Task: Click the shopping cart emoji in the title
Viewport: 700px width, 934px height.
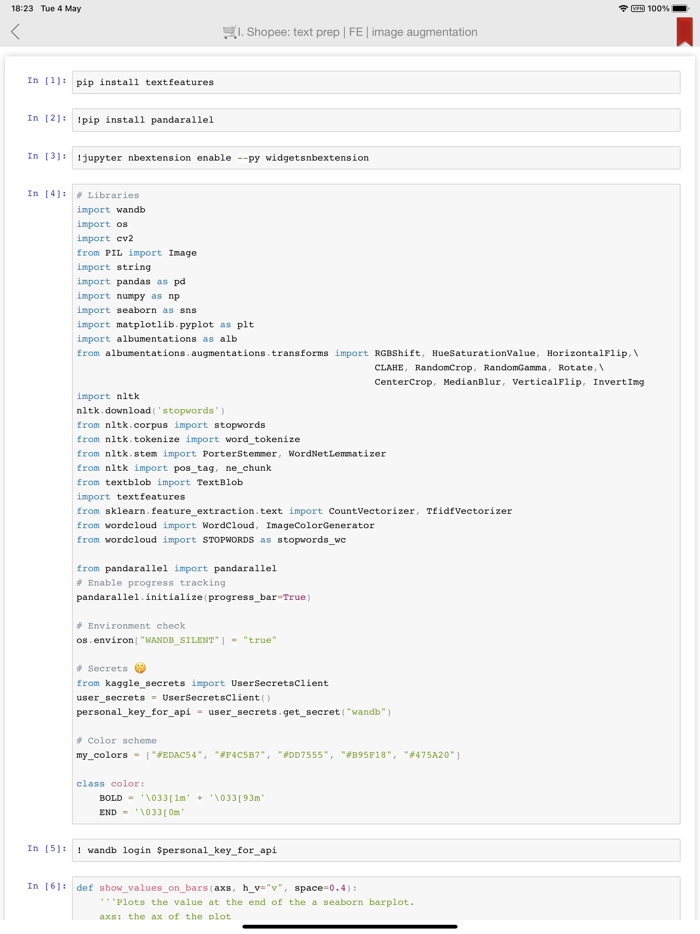Action: pos(230,31)
